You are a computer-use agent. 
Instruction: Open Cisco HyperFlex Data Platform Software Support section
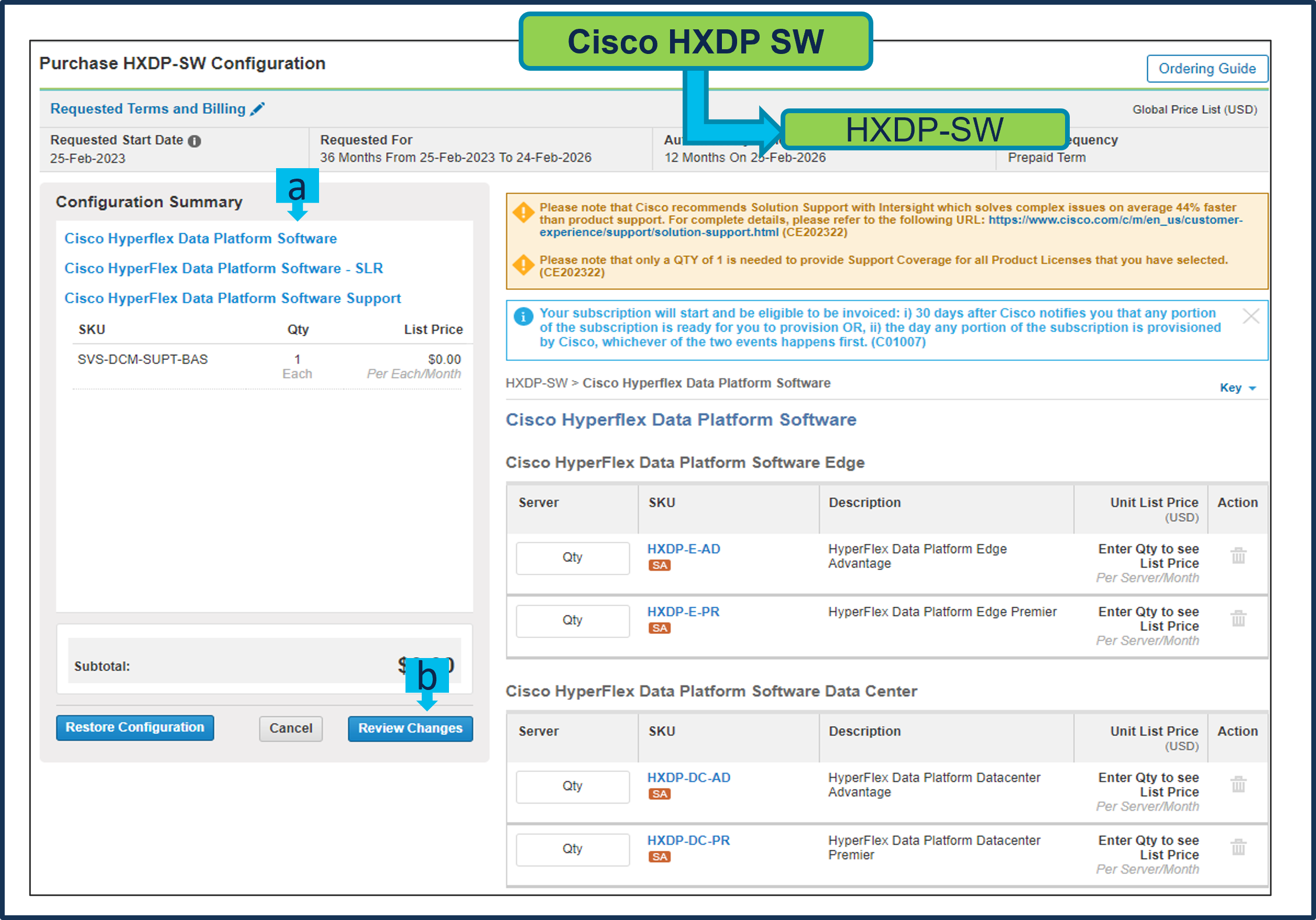pyautogui.click(x=232, y=298)
